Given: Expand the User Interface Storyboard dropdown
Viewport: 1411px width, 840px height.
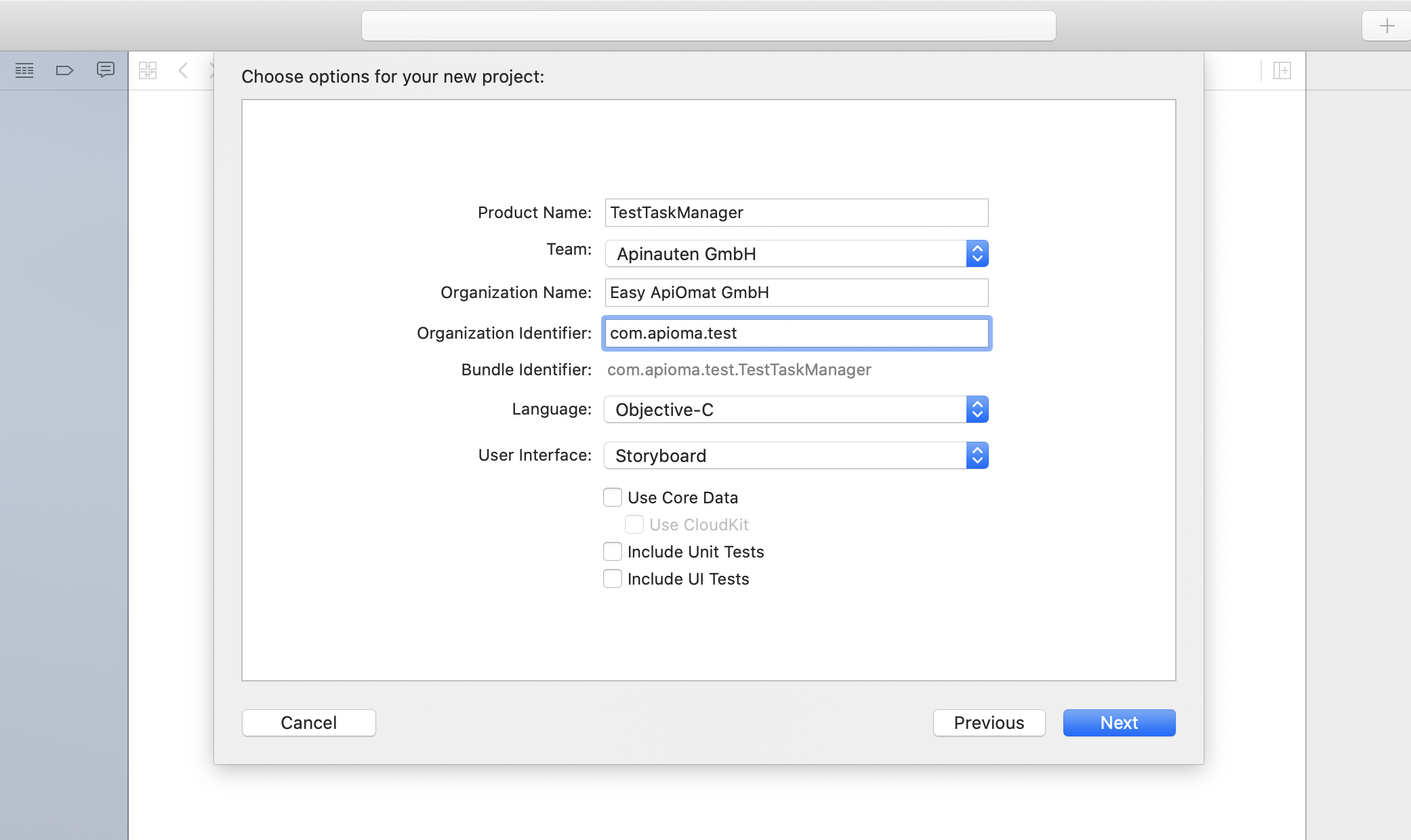Looking at the screenshot, I should click(796, 456).
